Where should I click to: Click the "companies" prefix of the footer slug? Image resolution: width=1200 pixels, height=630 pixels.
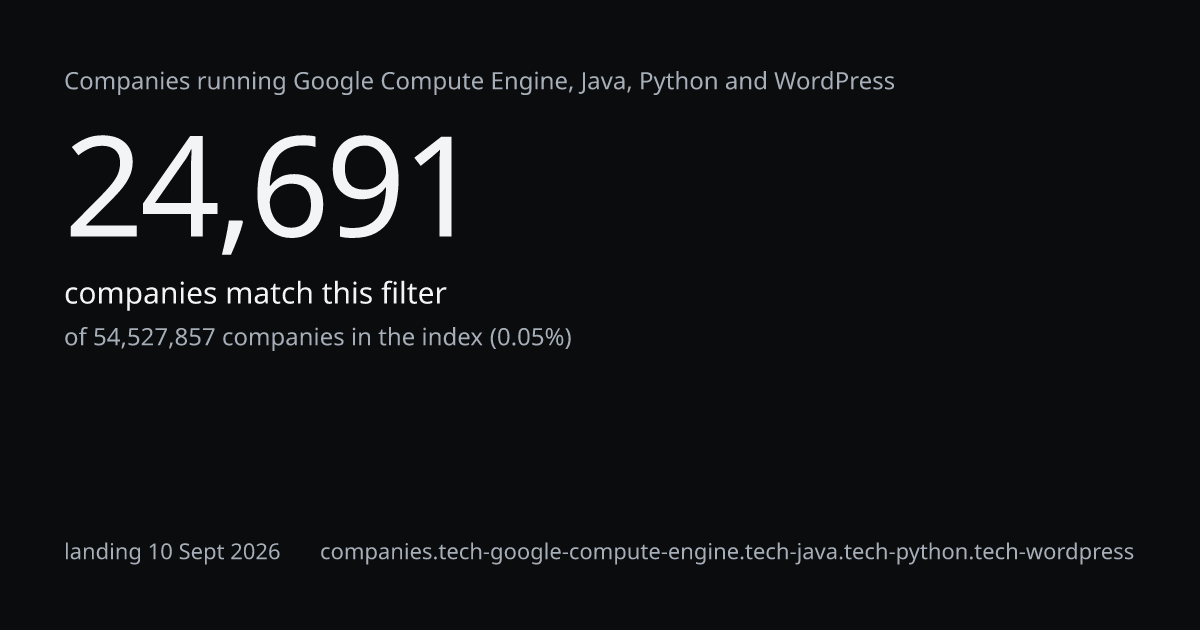click(x=377, y=552)
